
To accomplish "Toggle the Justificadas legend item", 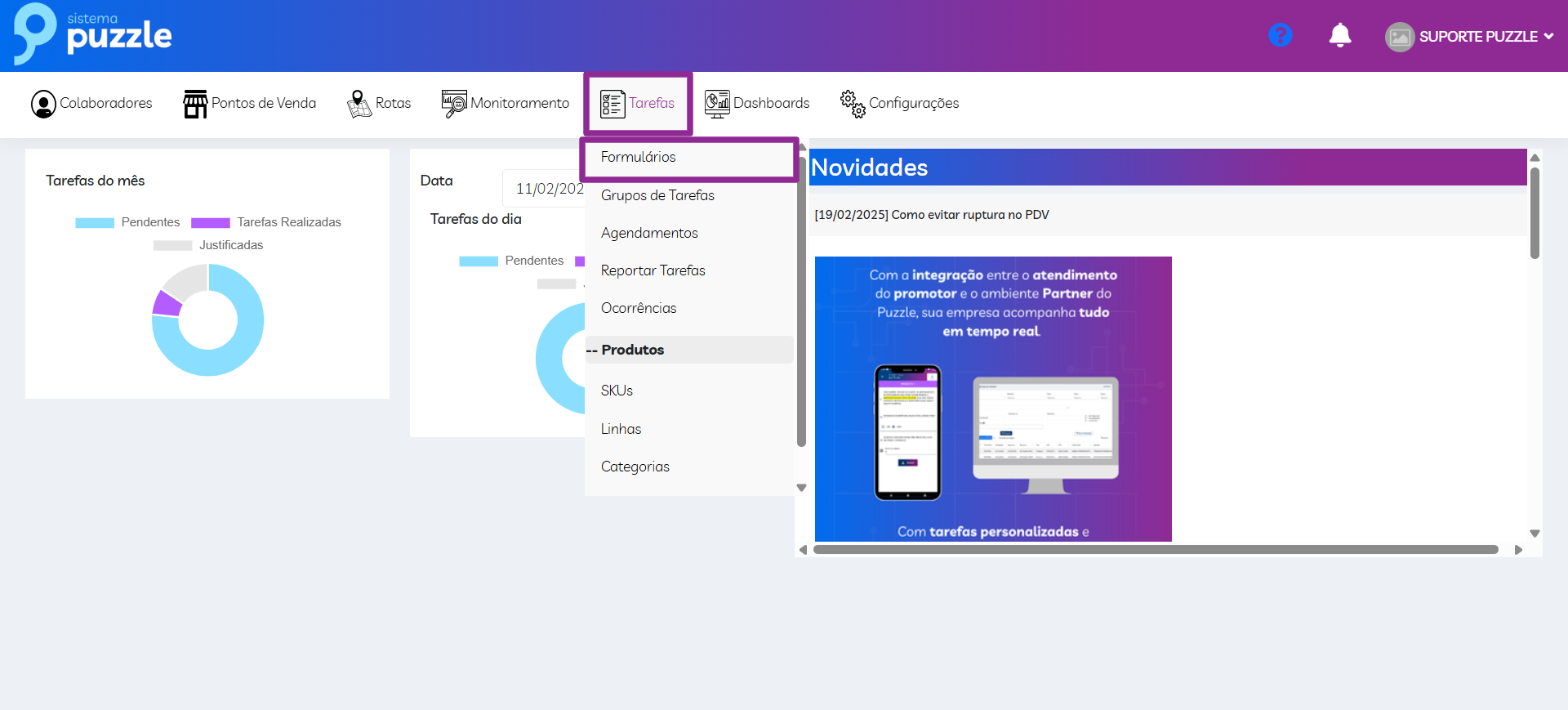I will (208, 245).
